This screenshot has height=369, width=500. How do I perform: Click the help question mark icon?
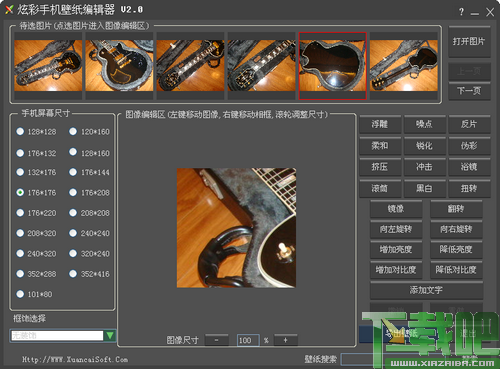pos(461,12)
